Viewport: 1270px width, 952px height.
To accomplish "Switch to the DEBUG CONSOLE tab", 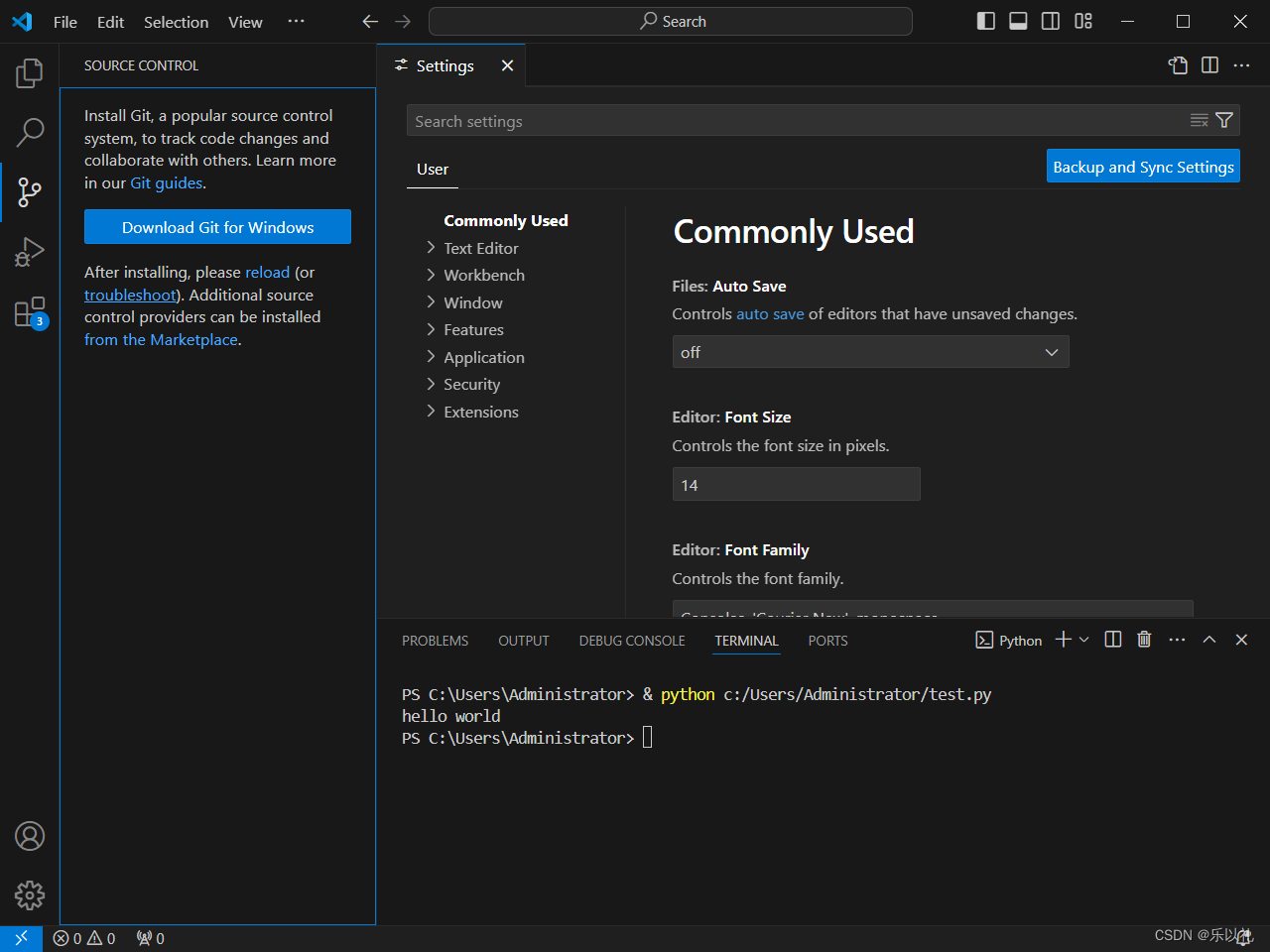I will pos(631,641).
